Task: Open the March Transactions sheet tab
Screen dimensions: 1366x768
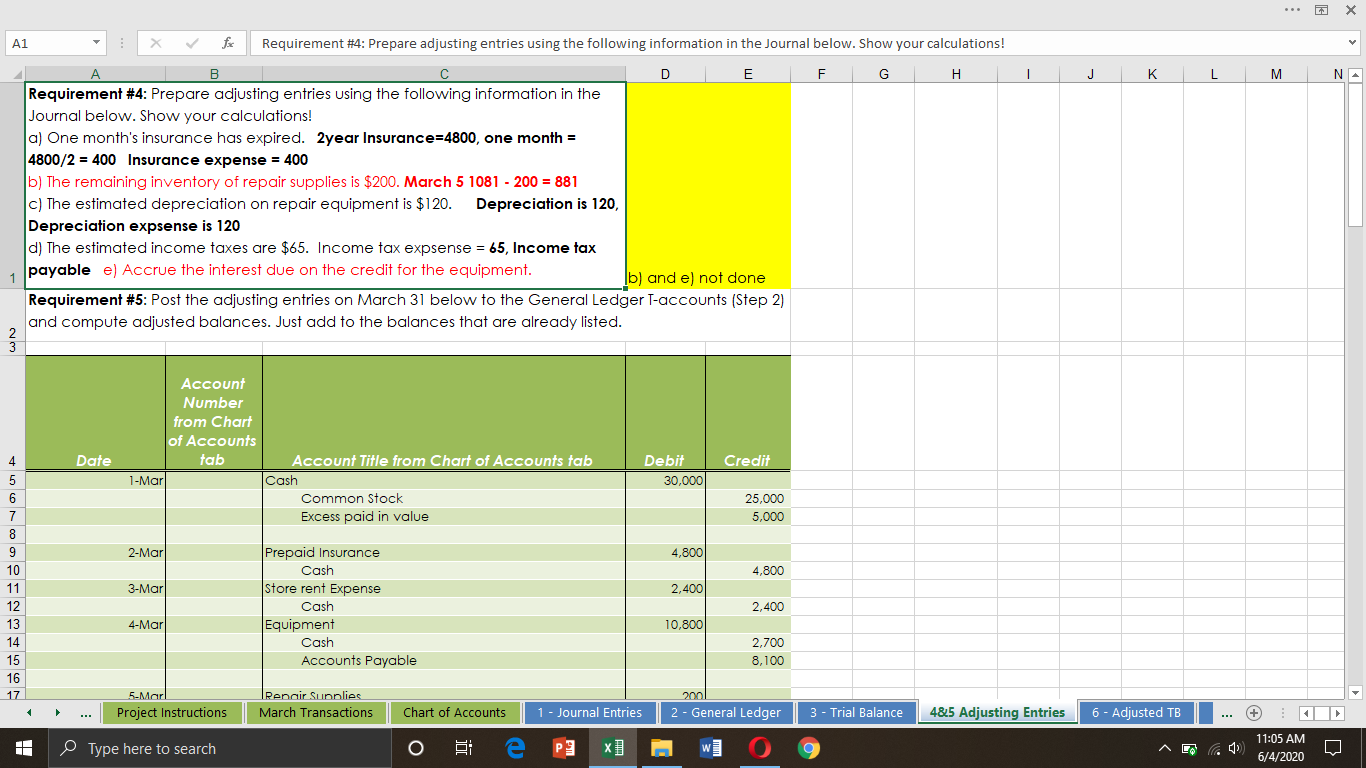Action: [x=316, y=713]
